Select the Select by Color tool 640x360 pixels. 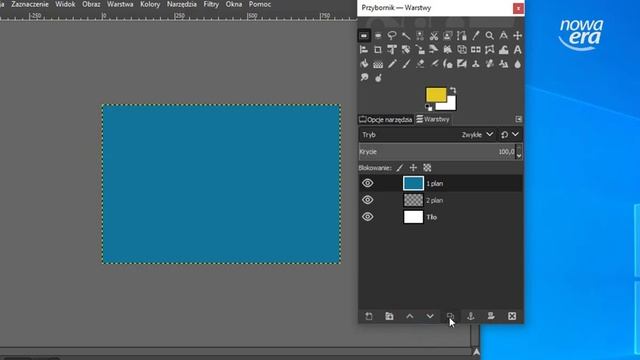click(420, 36)
